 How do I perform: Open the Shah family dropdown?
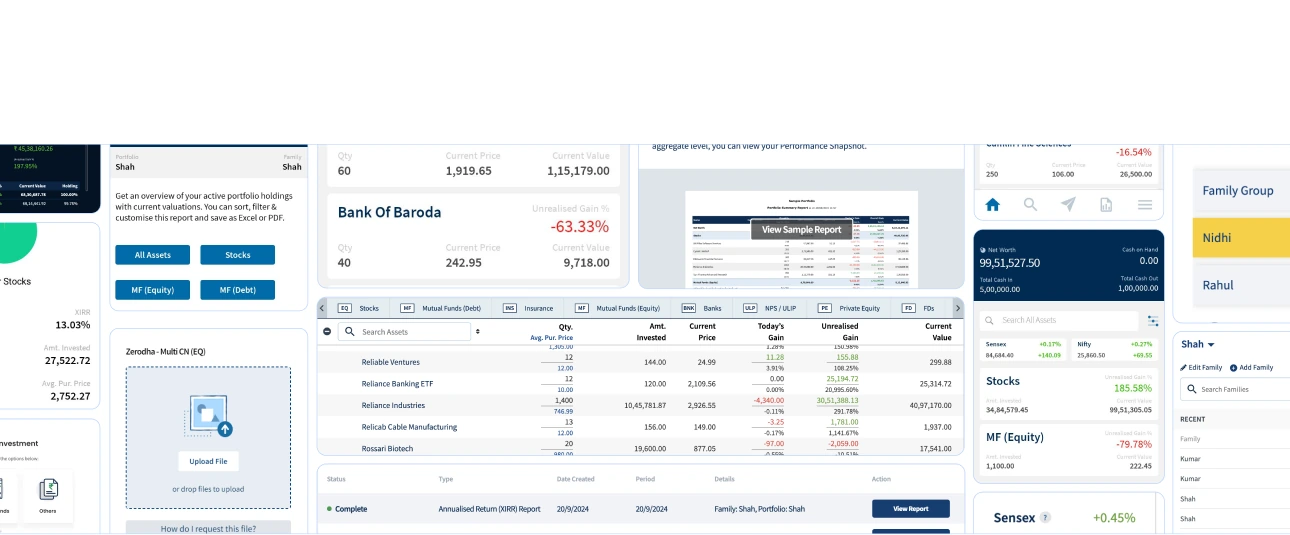click(x=1197, y=344)
